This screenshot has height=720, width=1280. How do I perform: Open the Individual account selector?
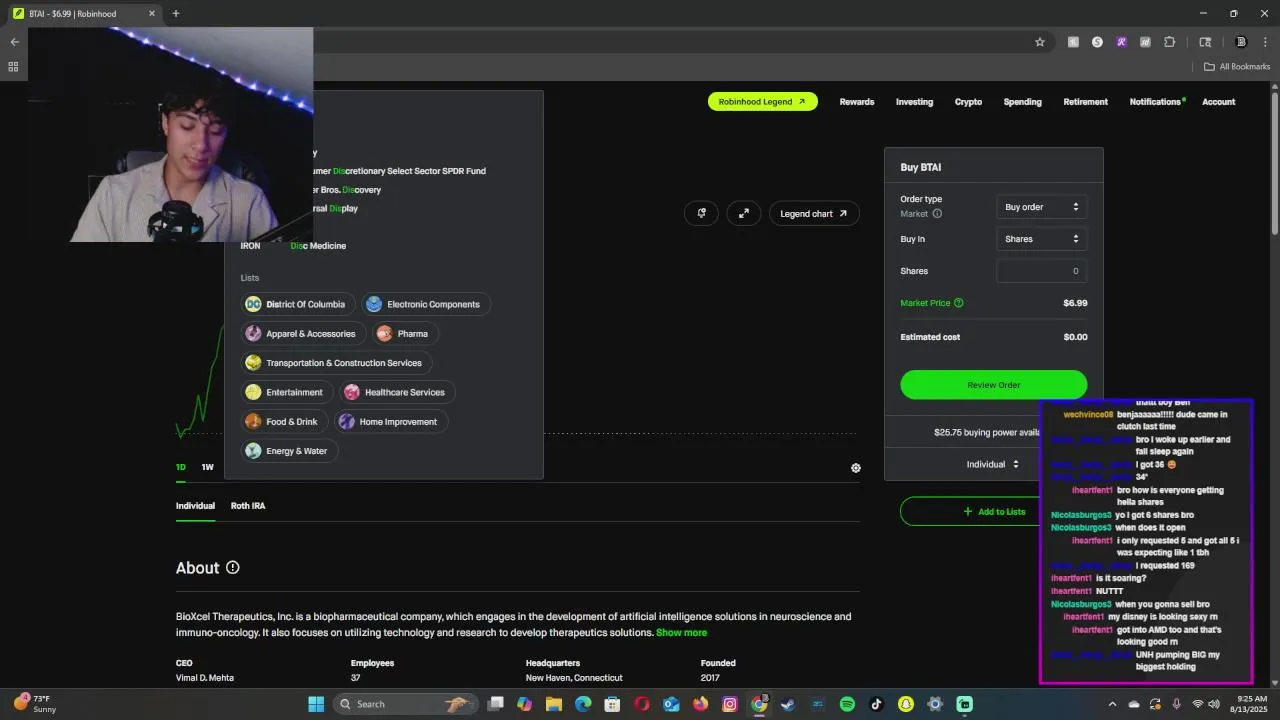[x=993, y=464]
